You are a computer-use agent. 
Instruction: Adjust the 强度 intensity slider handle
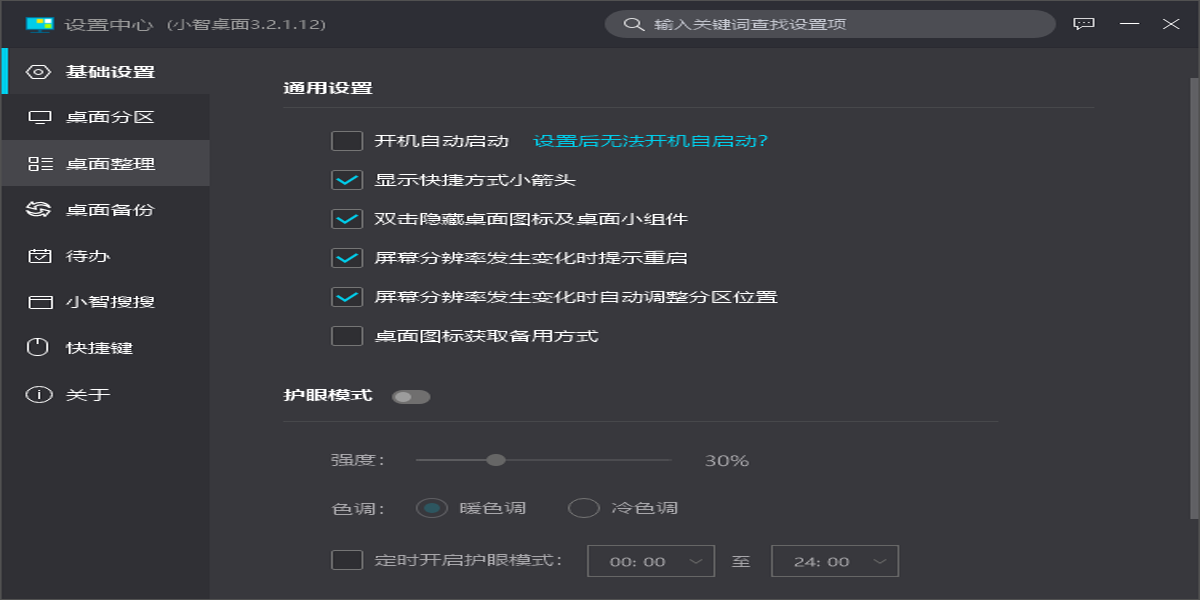tap(495, 460)
